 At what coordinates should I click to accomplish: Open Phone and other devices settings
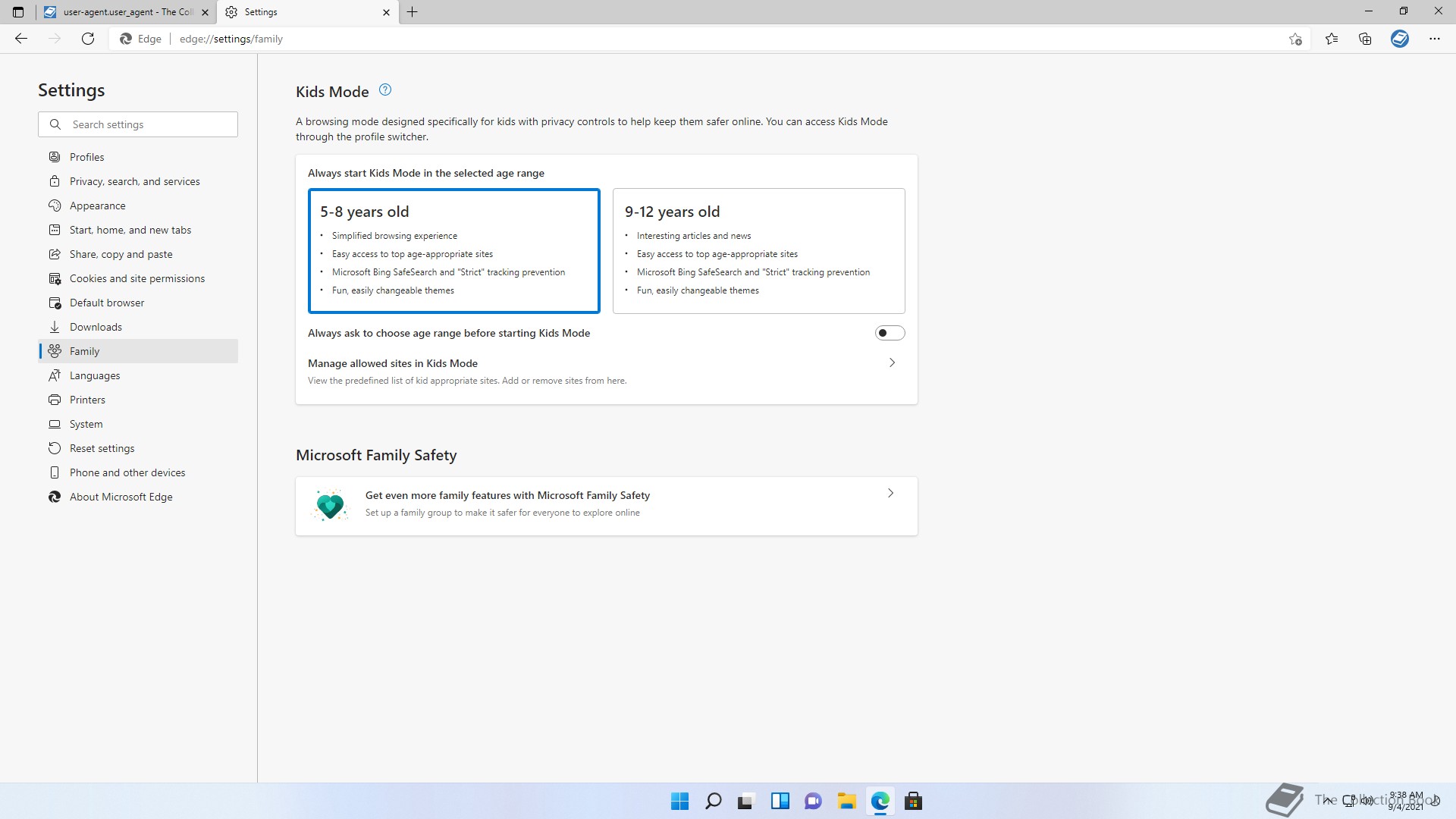pyautogui.click(x=138, y=472)
